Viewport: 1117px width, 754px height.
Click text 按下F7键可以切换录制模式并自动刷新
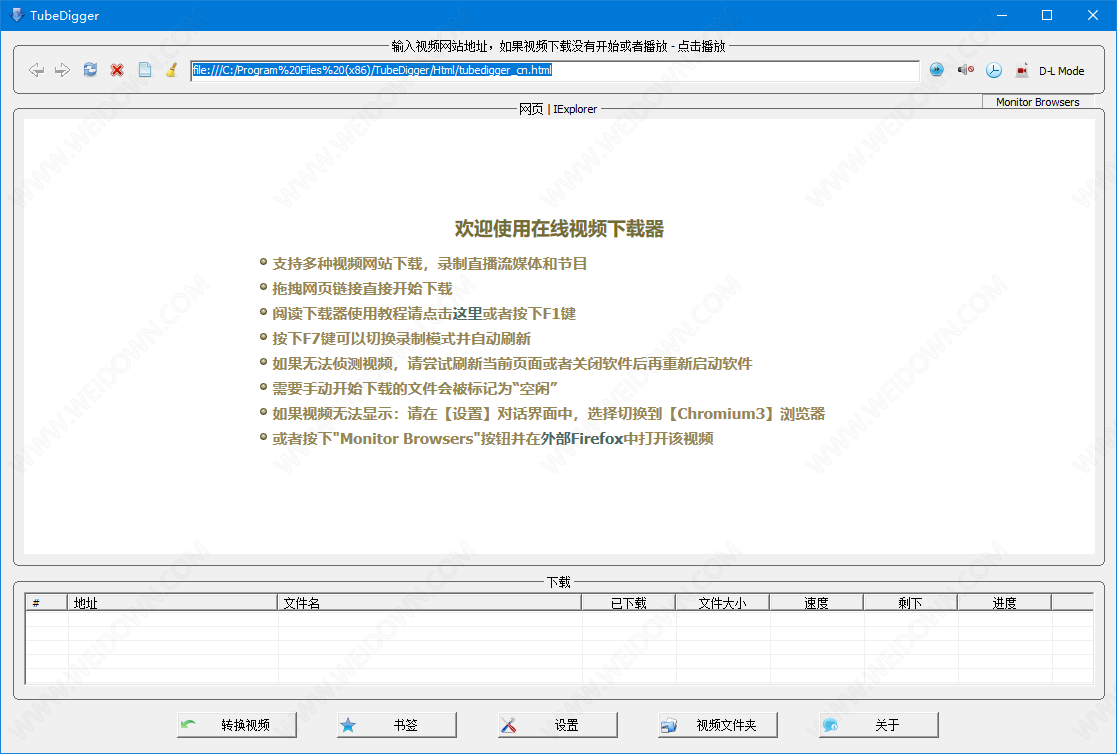[x=401, y=339]
